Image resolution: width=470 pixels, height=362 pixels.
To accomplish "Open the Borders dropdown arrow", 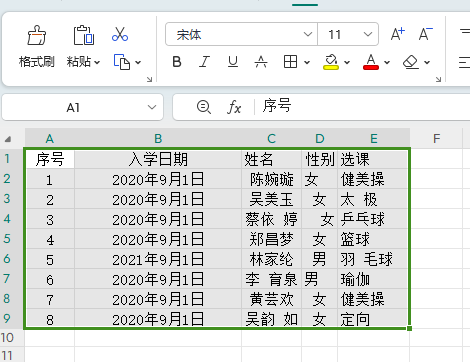I will (307, 62).
